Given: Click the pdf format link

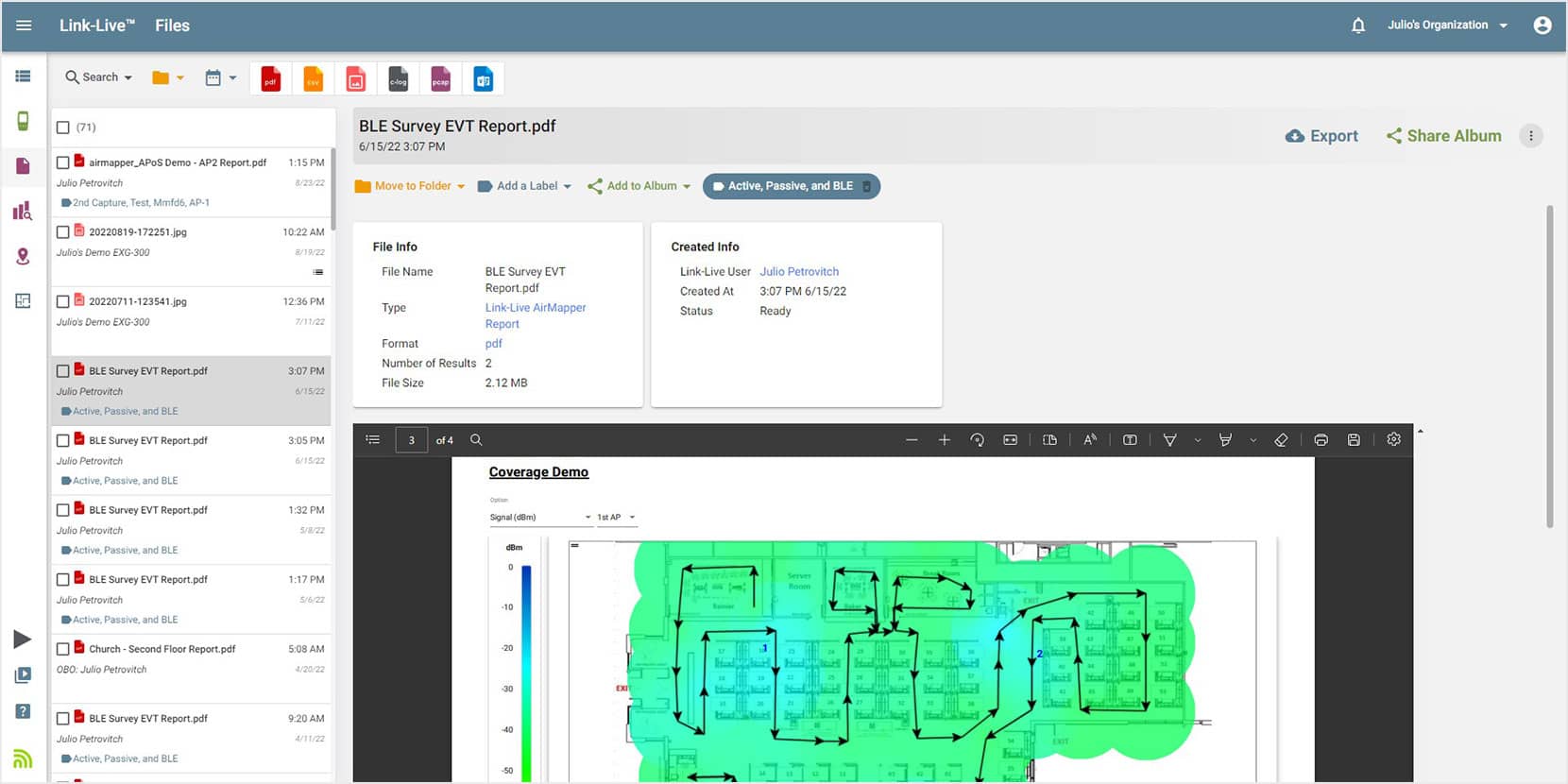Looking at the screenshot, I should coord(493,344).
